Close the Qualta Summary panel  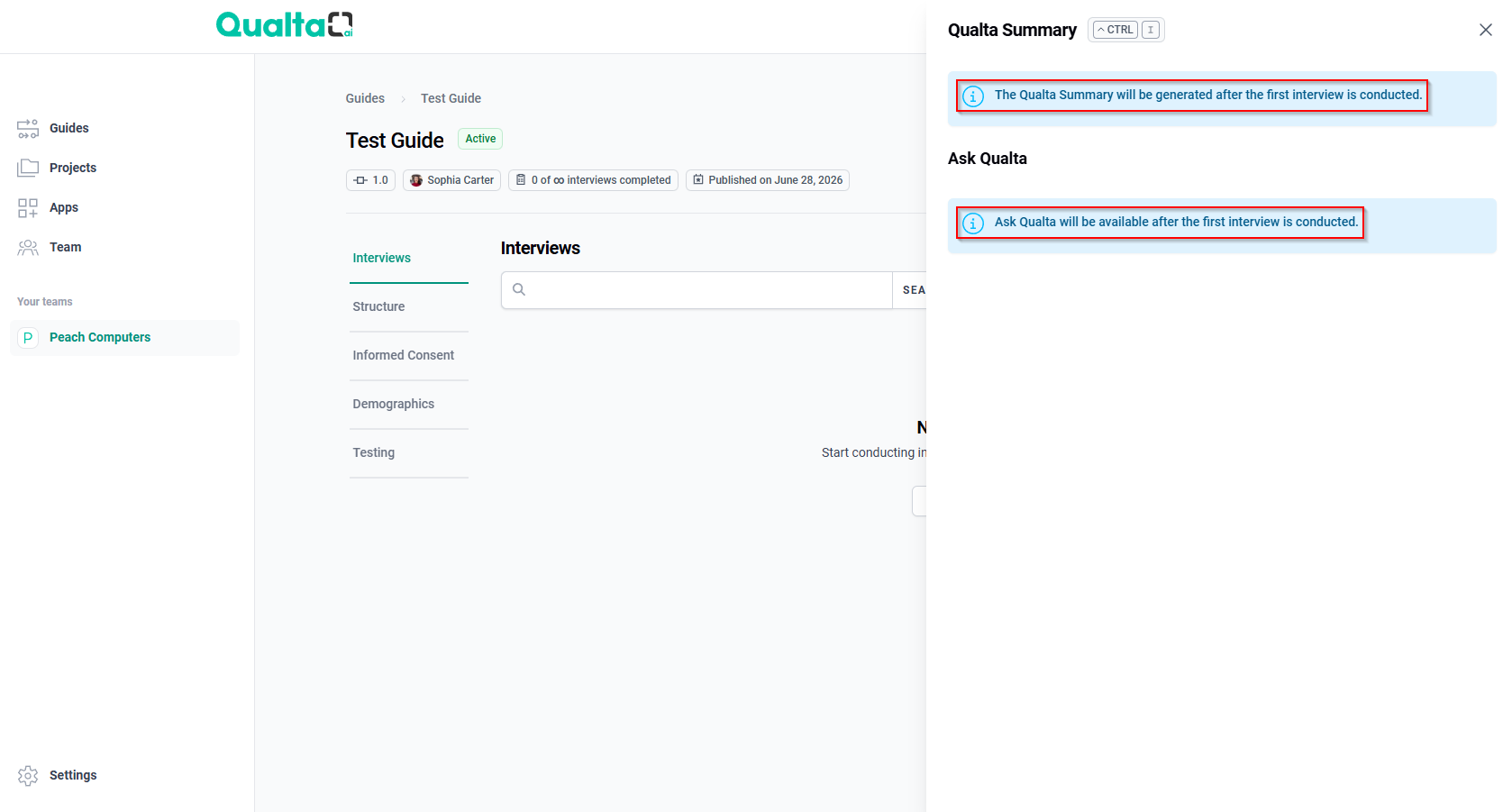[x=1486, y=30]
